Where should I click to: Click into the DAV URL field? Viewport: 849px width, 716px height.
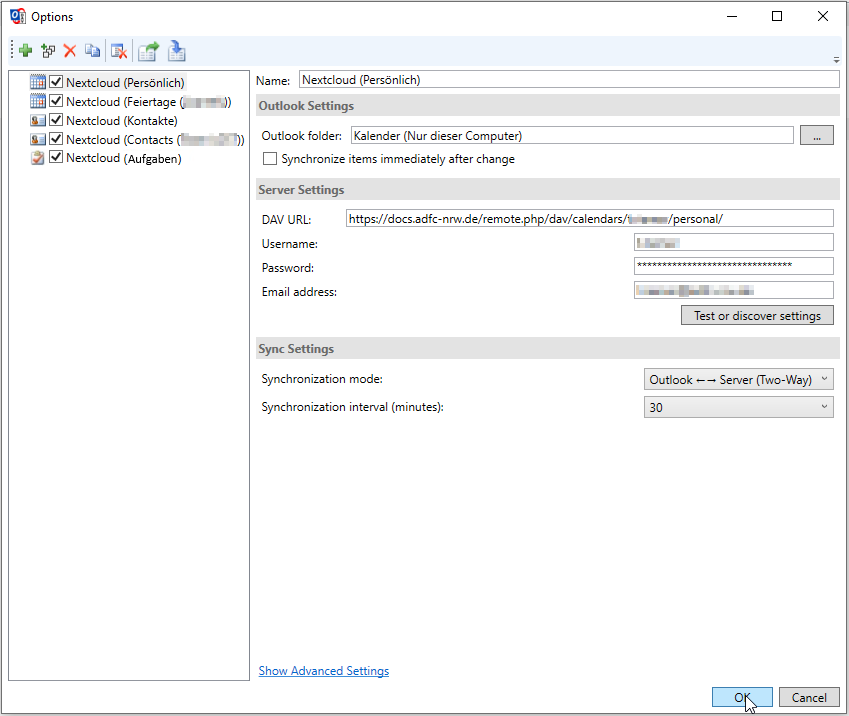pos(588,218)
